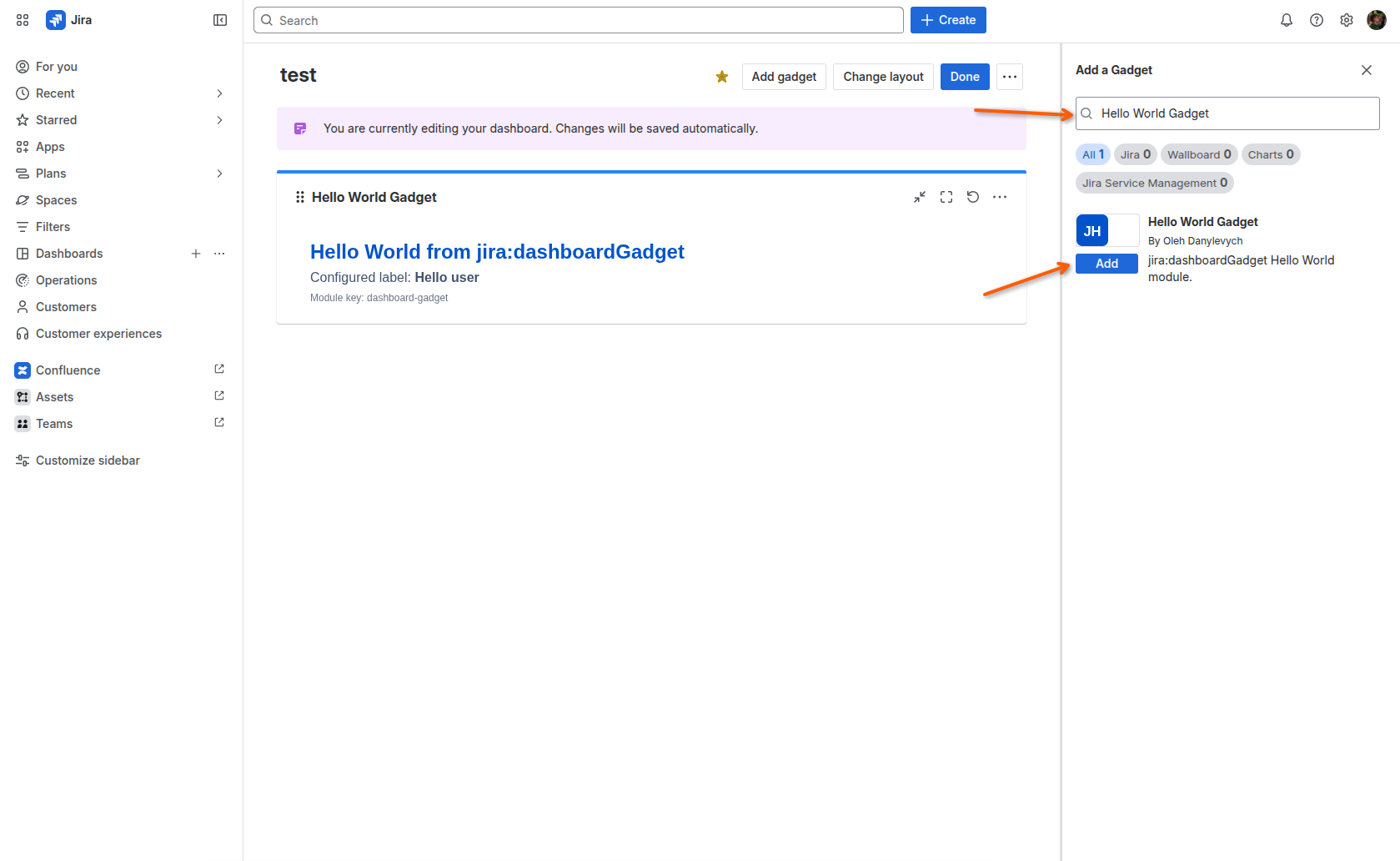Refresh the Hello World Gadget

pos(973,197)
